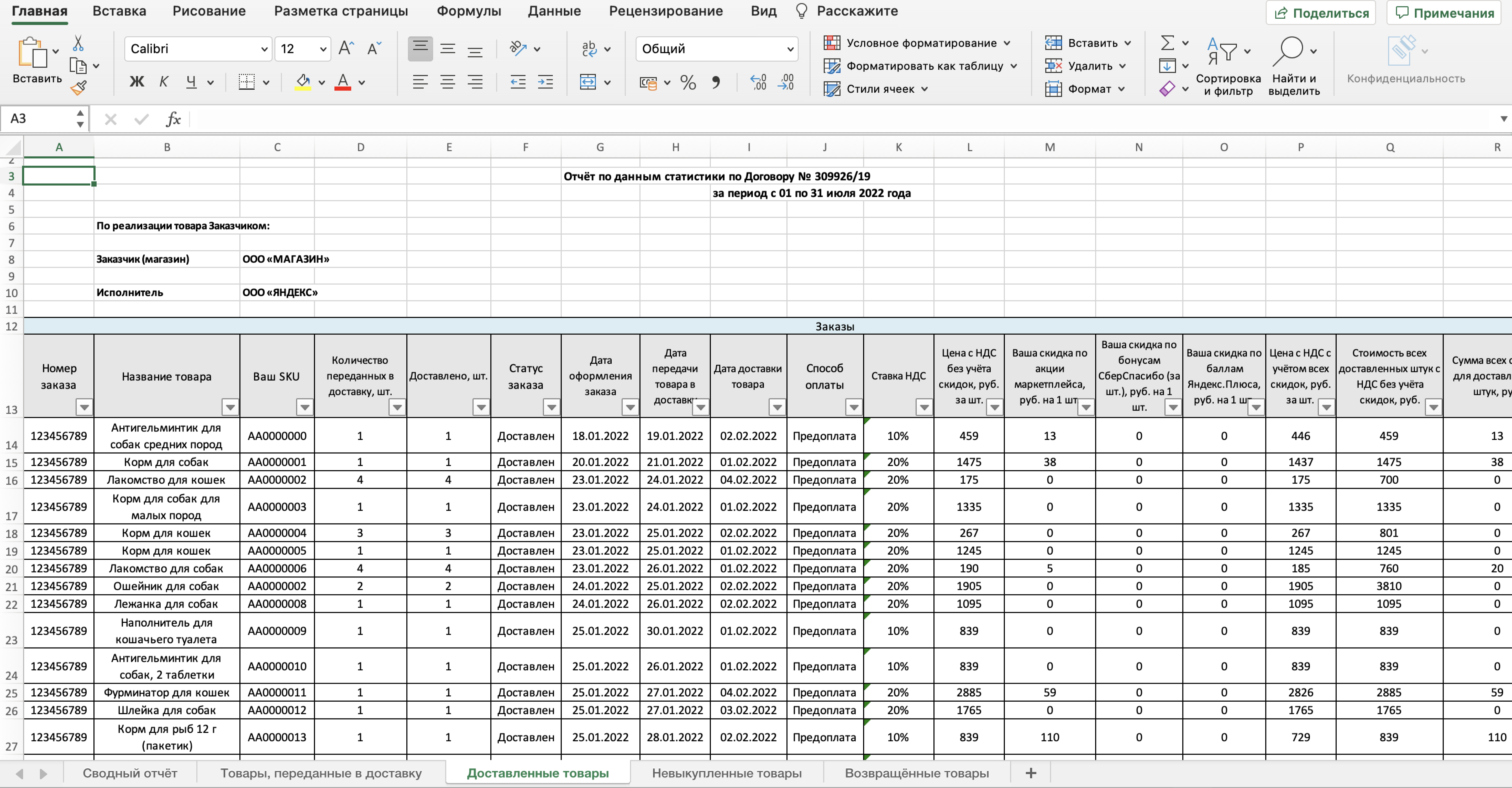1512x788 pixels.
Task: Open the Calibri font name dropdown
Action: click(264, 49)
